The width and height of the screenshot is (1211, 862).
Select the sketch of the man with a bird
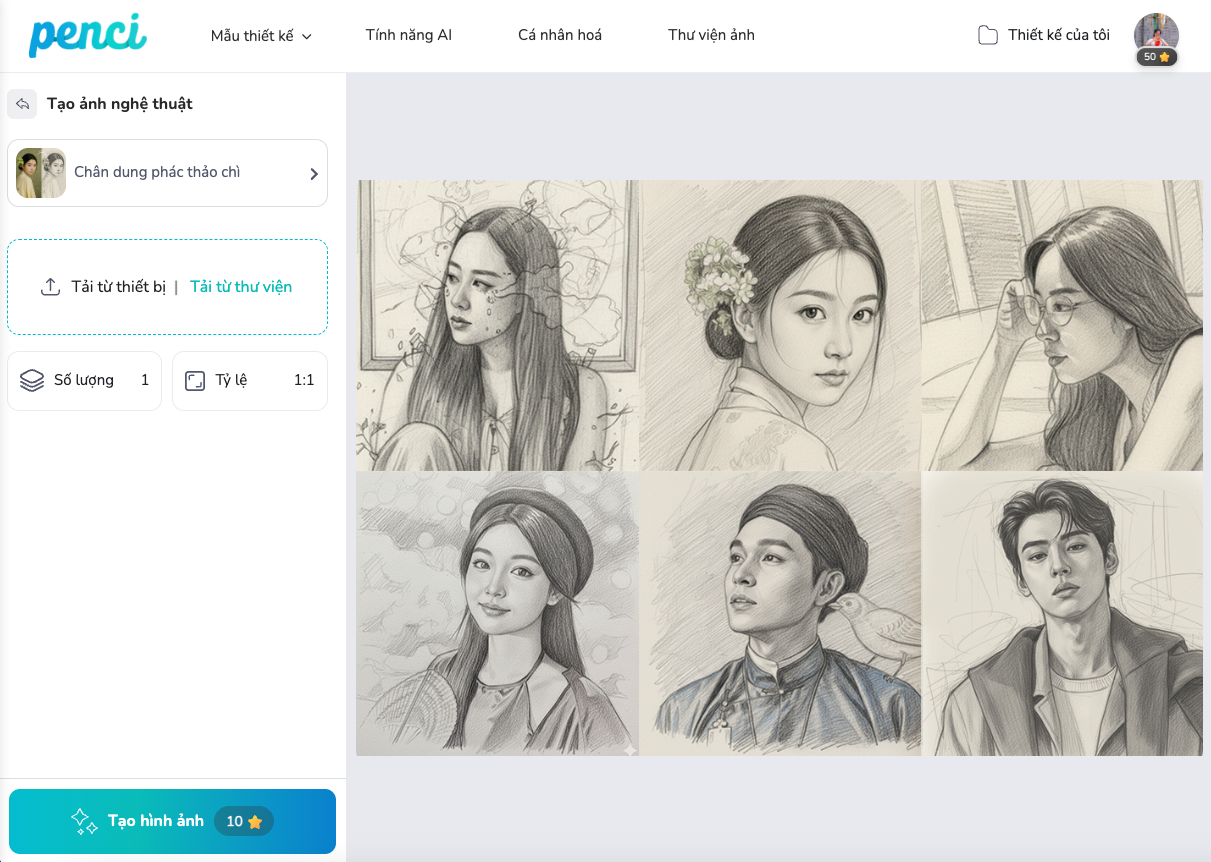[780, 613]
